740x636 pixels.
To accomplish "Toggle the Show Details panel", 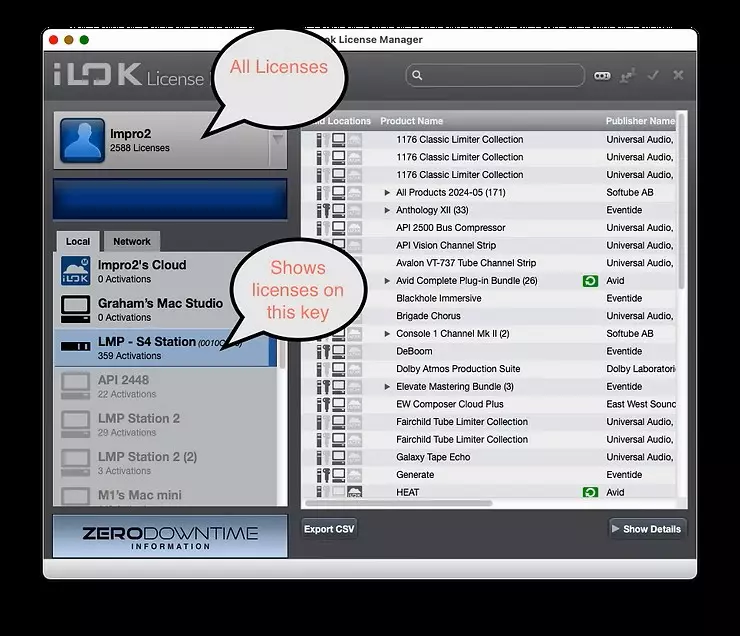I will point(646,529).
